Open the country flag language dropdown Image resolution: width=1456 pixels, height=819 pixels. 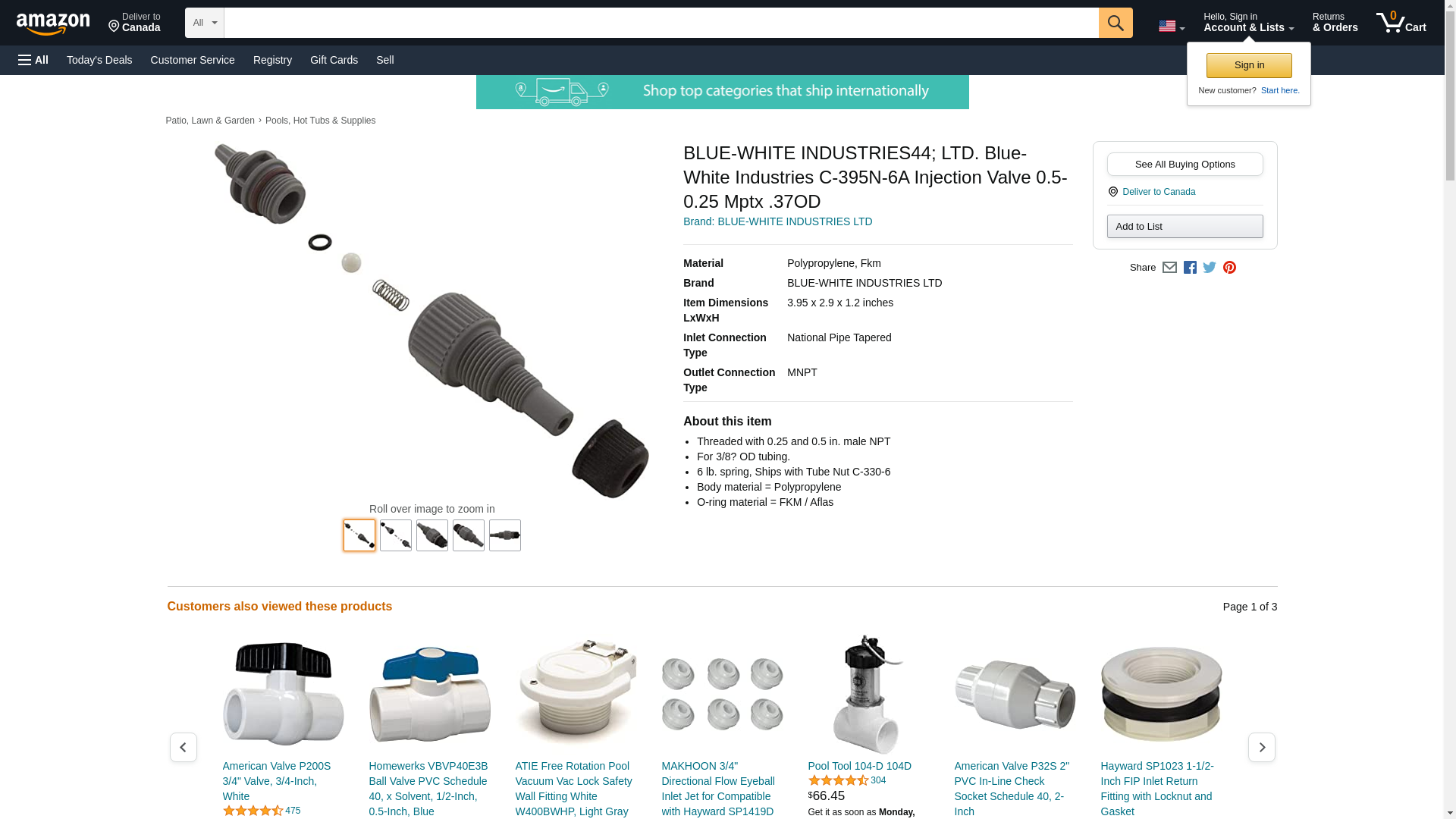[x=1172, y=26]
